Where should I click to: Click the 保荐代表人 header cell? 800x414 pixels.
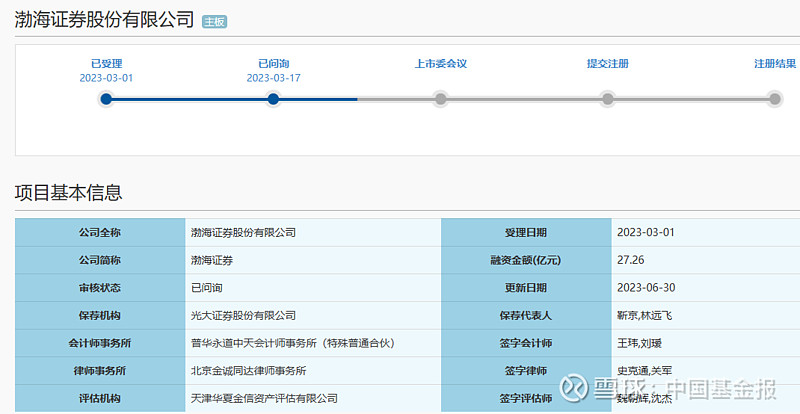click(526, 315)
